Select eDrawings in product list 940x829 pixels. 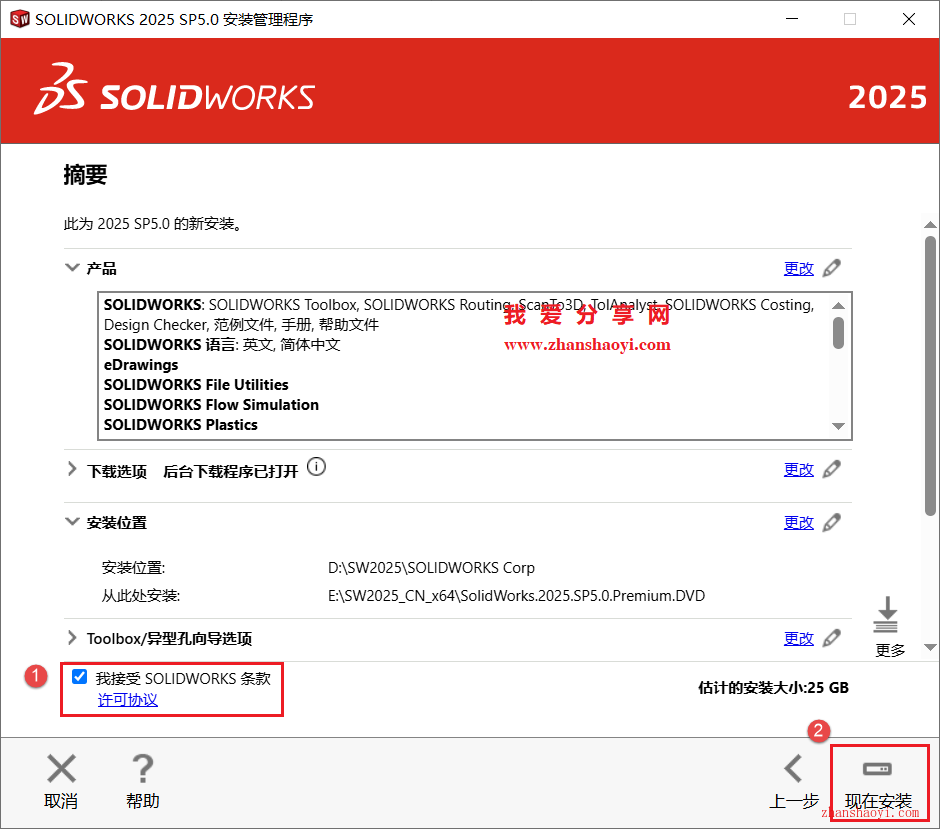(x=141, y=365)
